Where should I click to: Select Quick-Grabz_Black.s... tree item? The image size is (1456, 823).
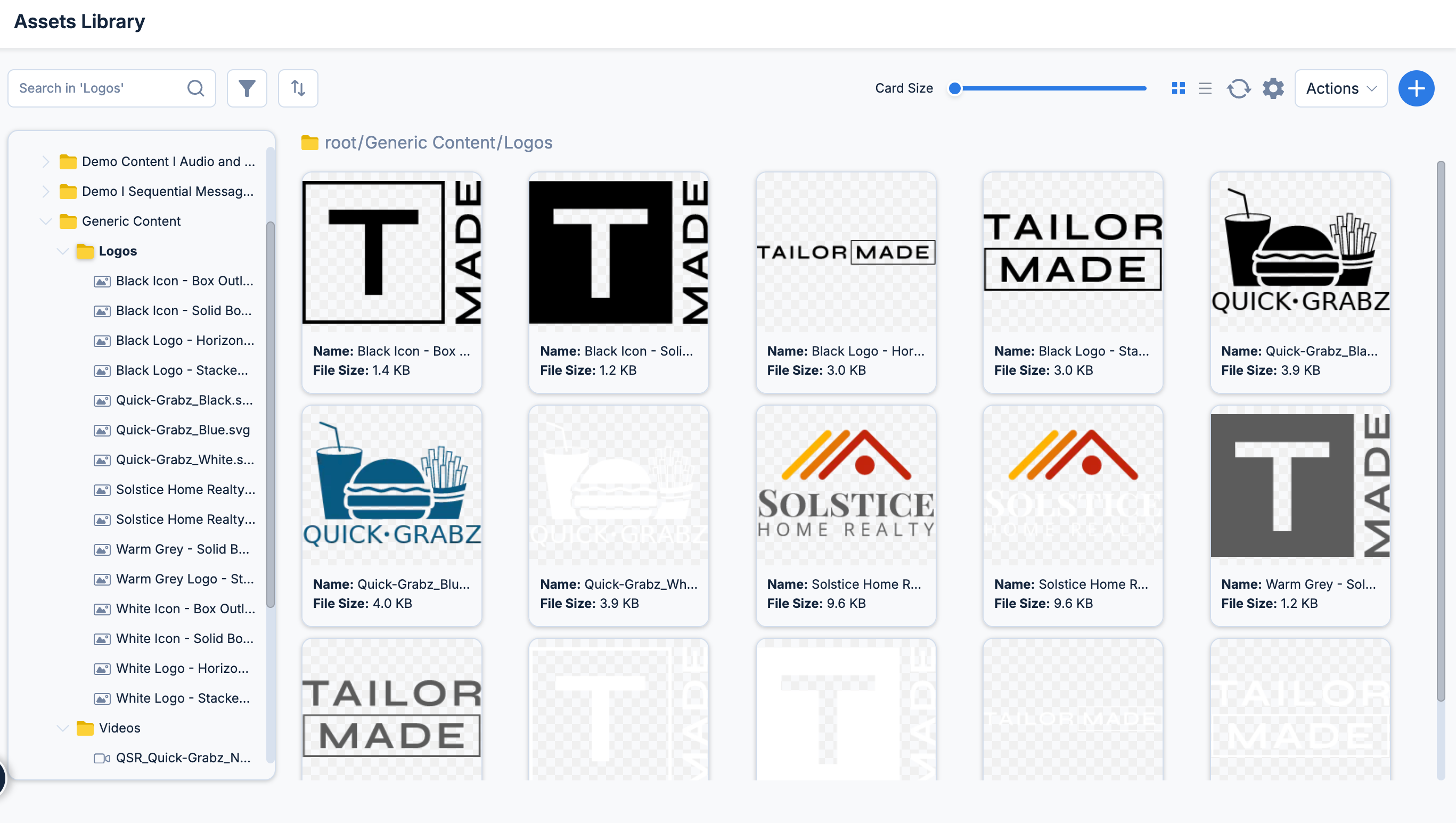[x=184, y=400]
